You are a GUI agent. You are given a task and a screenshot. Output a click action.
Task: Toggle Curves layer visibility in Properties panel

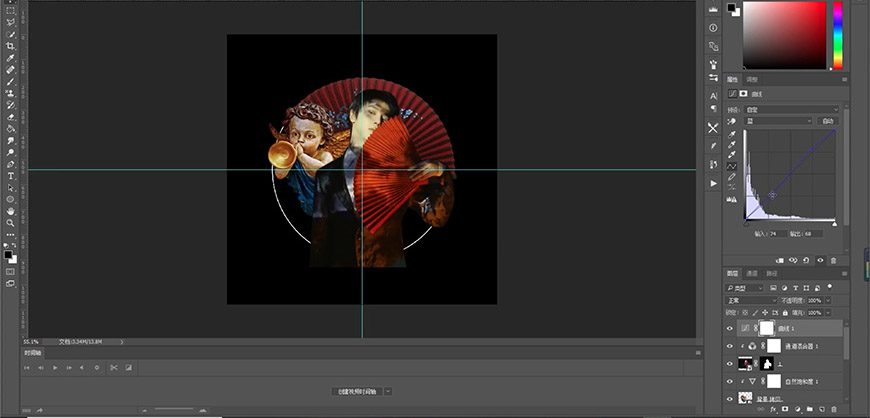click(820, 260)
